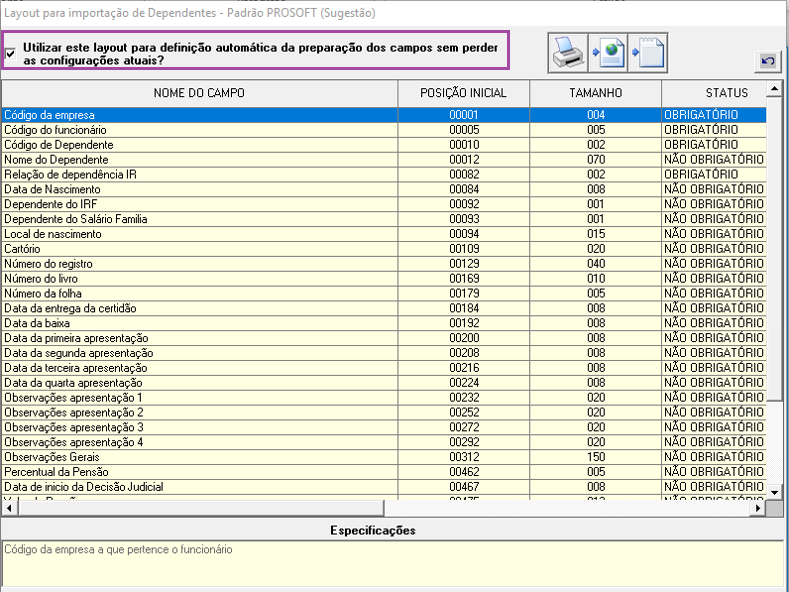Select row 'Data da terceira apresentação'
Viewport: 789px width, 592px height.
384,368
